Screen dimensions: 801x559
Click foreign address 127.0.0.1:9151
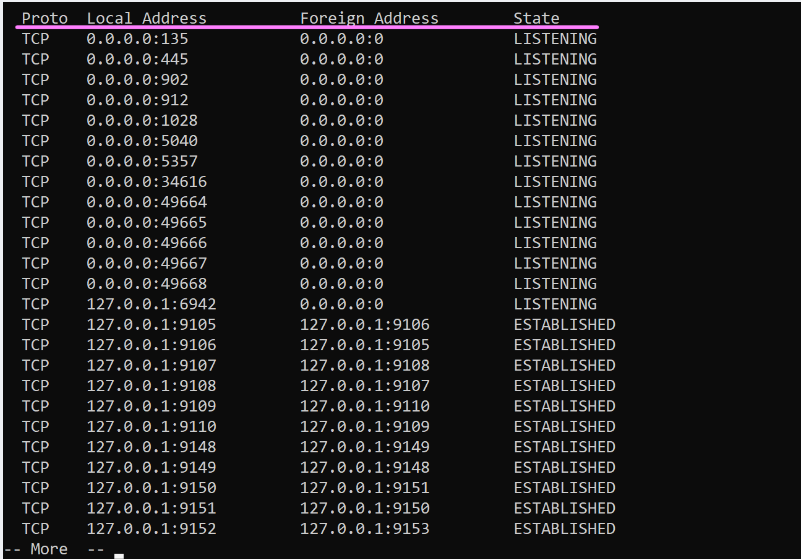coord(365,488)
